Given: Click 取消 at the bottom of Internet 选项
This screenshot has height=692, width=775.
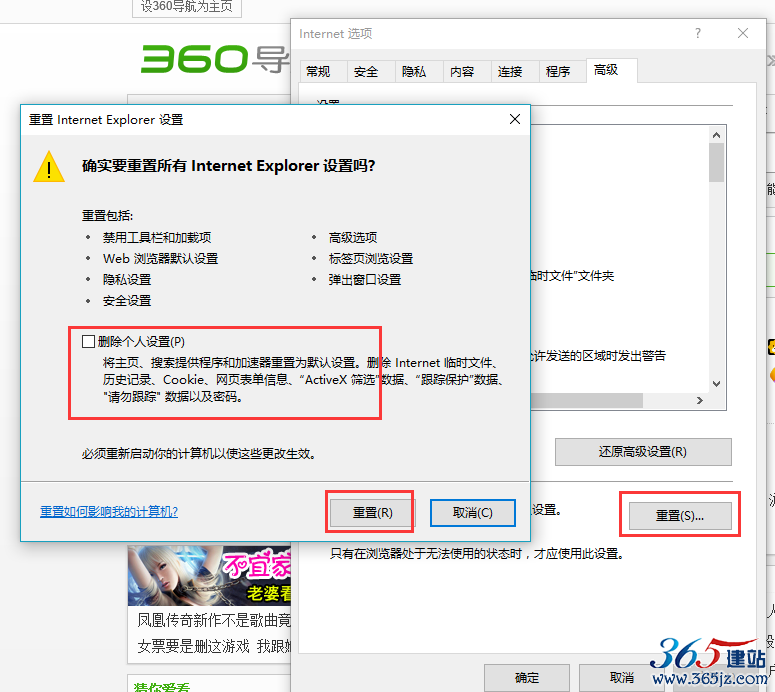Looking at the screenshot, I should tap(621, 677).
